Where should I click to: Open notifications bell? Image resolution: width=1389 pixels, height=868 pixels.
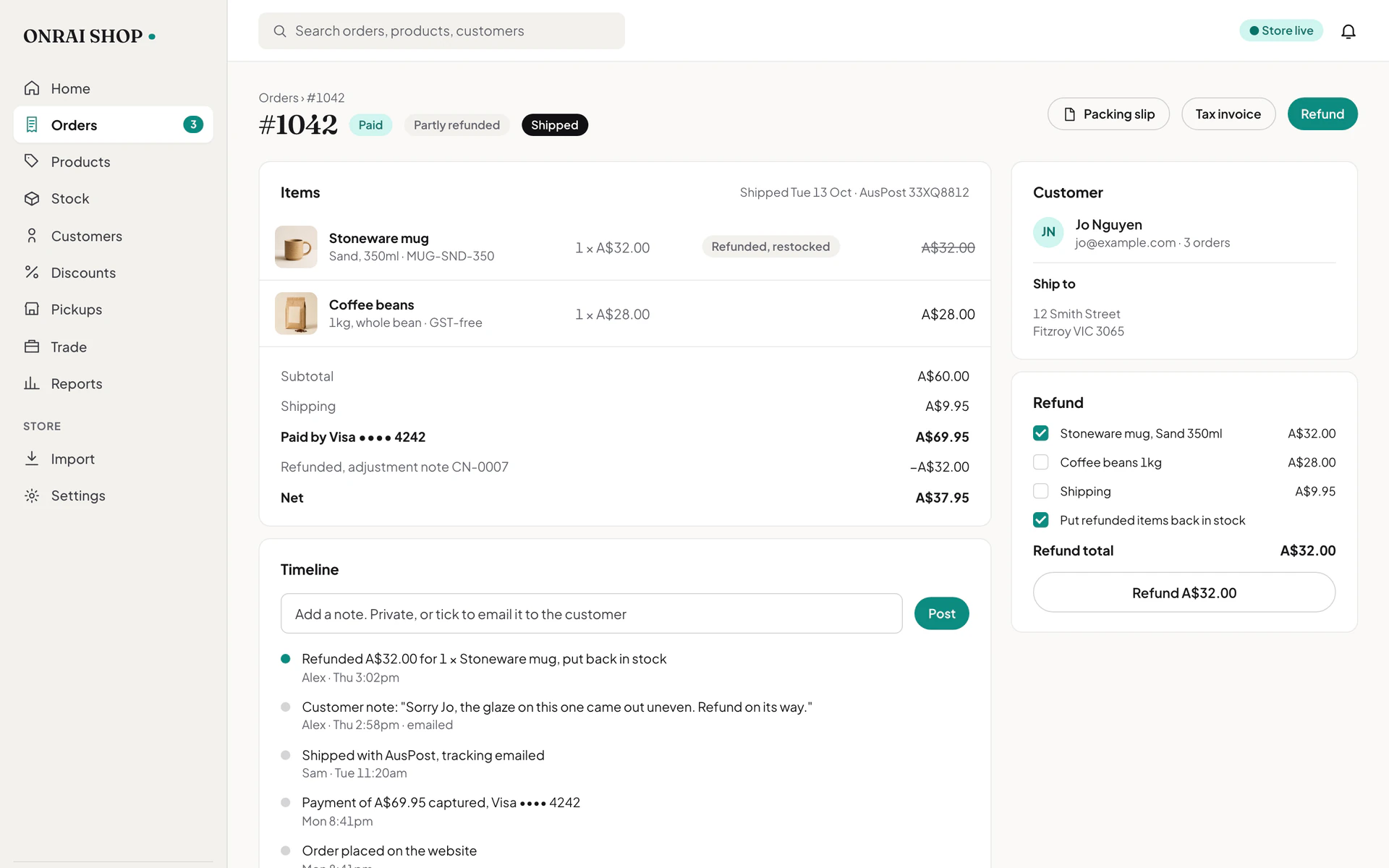1348,31
